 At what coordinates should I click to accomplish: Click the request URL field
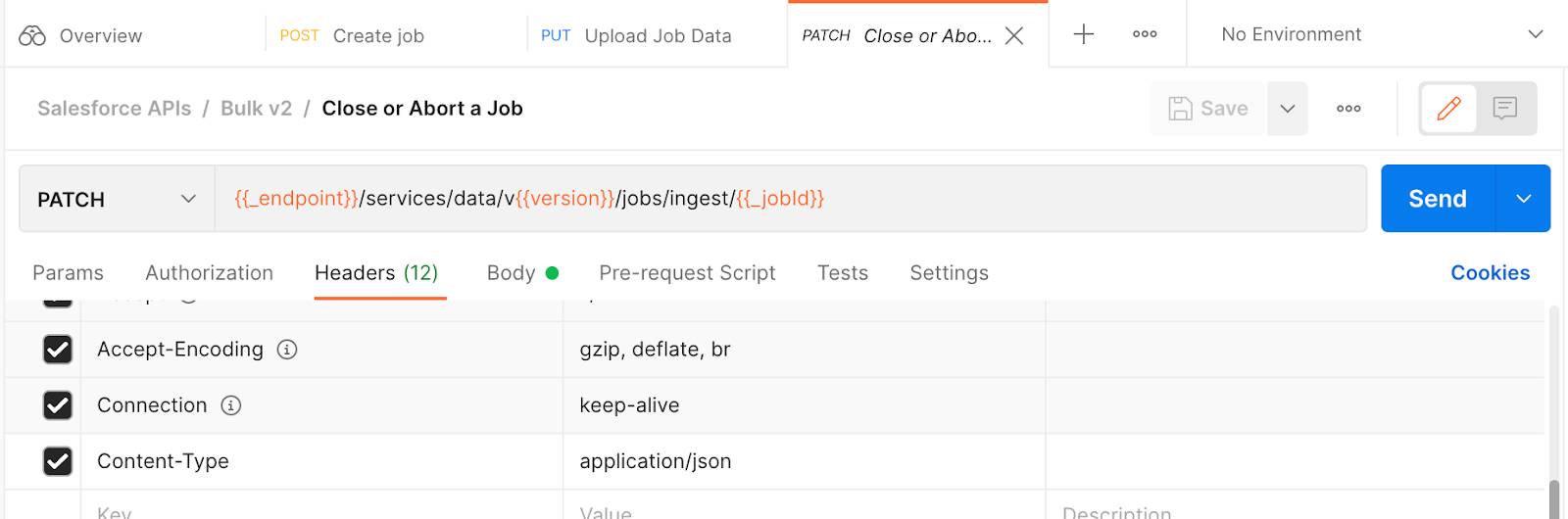point(790,199)
